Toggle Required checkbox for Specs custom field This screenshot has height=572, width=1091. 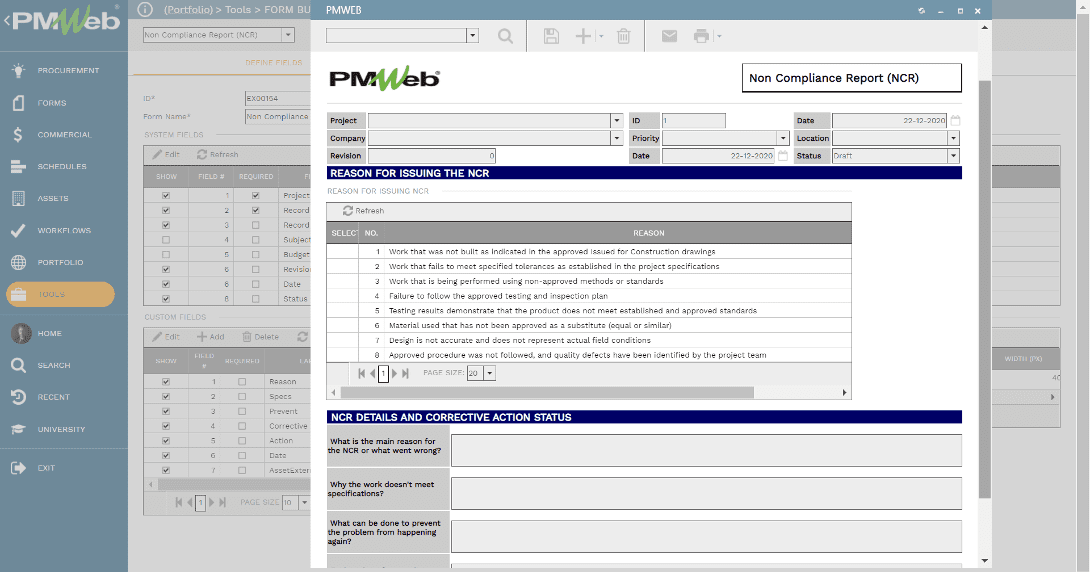coord(242,397)
